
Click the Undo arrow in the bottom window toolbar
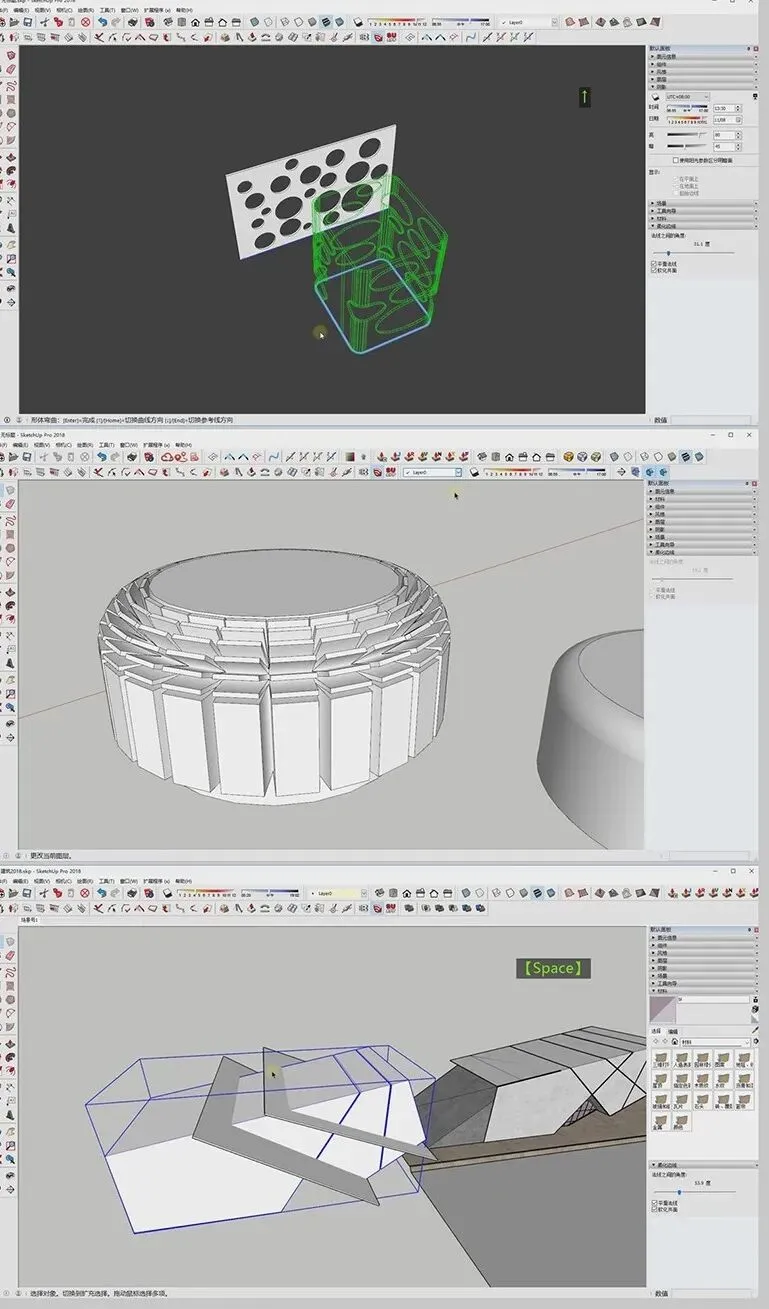tap(101, 892)
